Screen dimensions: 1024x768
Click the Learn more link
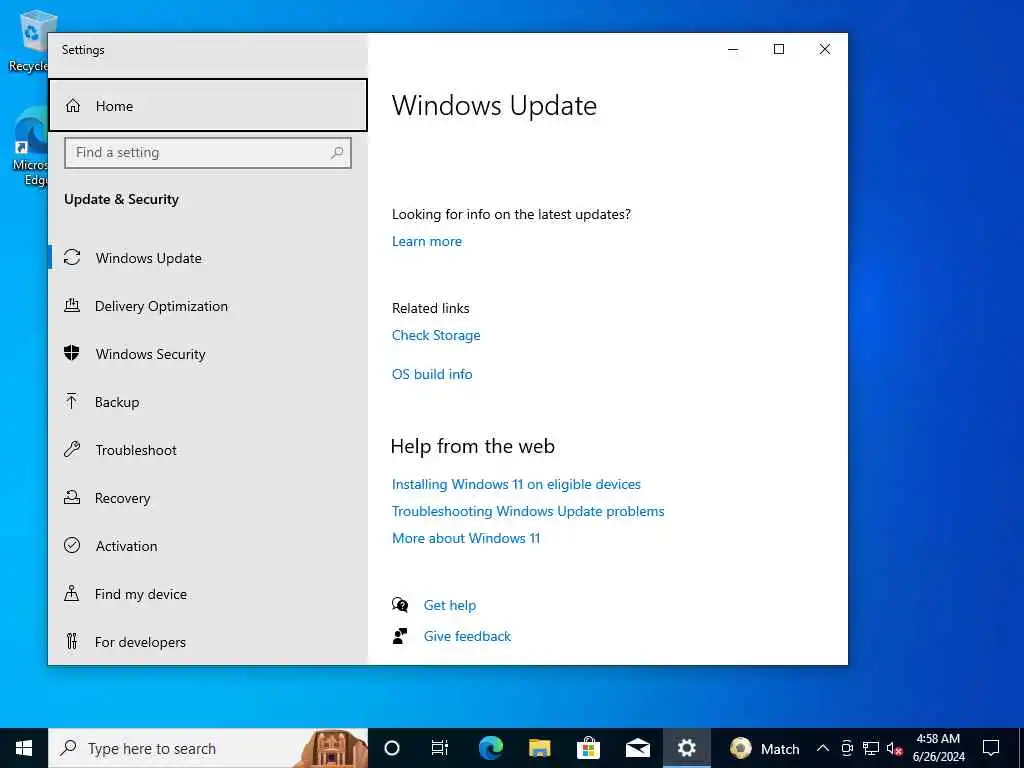426,241
